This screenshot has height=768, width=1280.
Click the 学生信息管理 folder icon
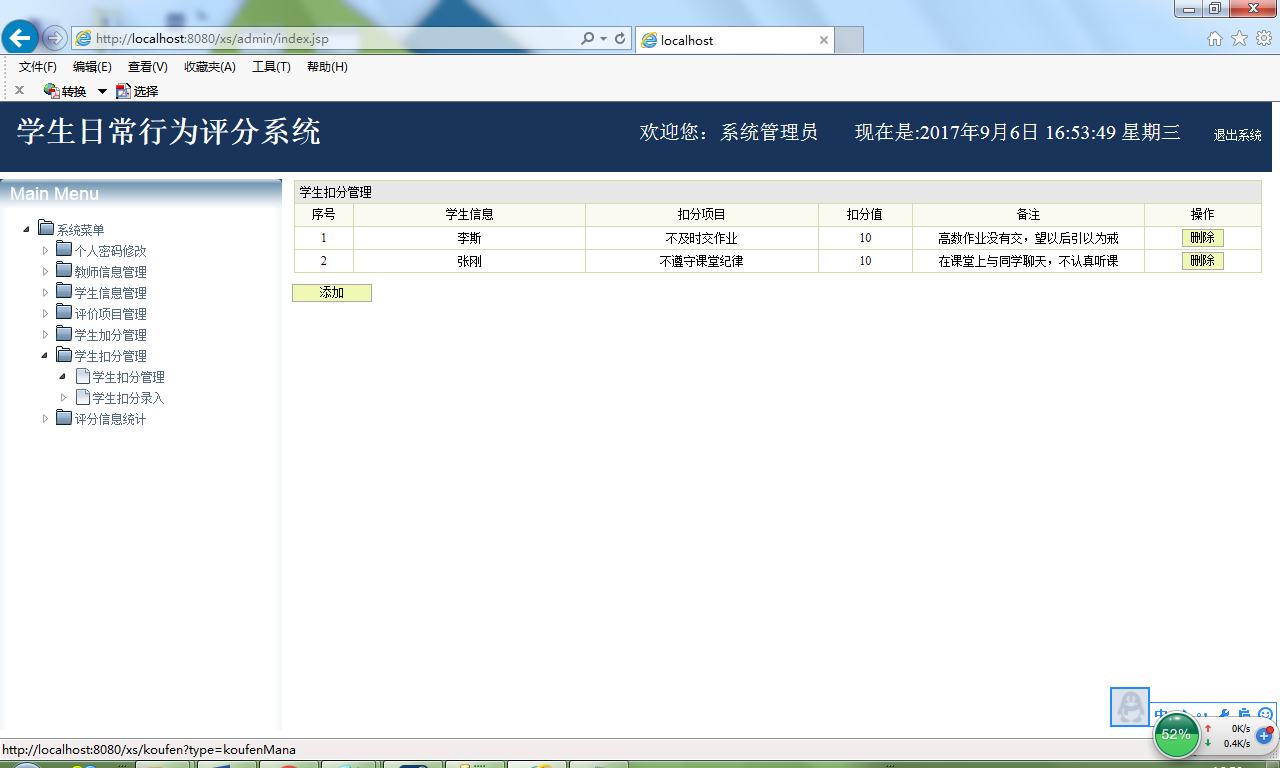(64, 291)
